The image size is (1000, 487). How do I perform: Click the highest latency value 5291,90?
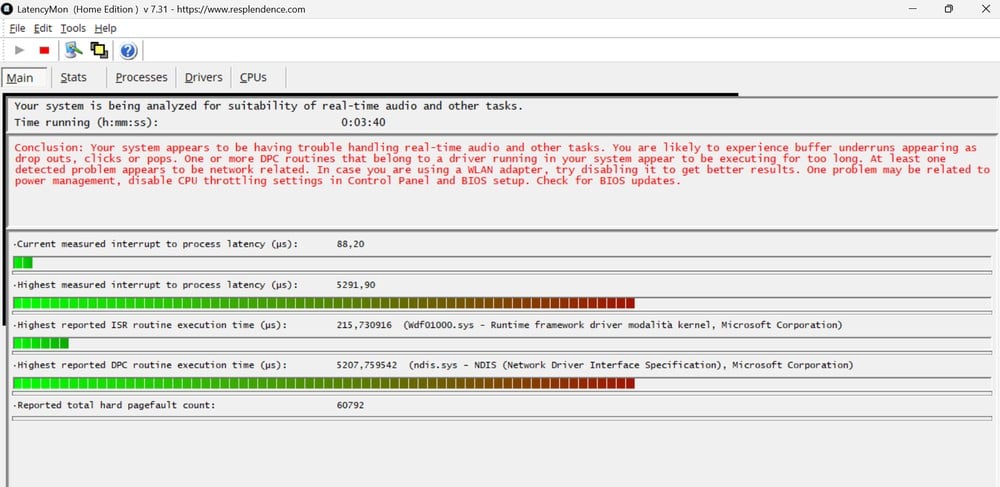[356, 285]
